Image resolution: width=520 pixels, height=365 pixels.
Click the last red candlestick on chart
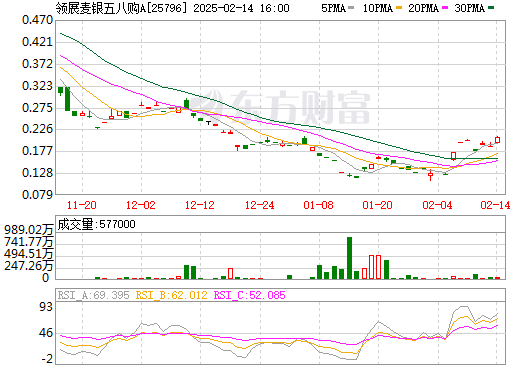(497, 140)
